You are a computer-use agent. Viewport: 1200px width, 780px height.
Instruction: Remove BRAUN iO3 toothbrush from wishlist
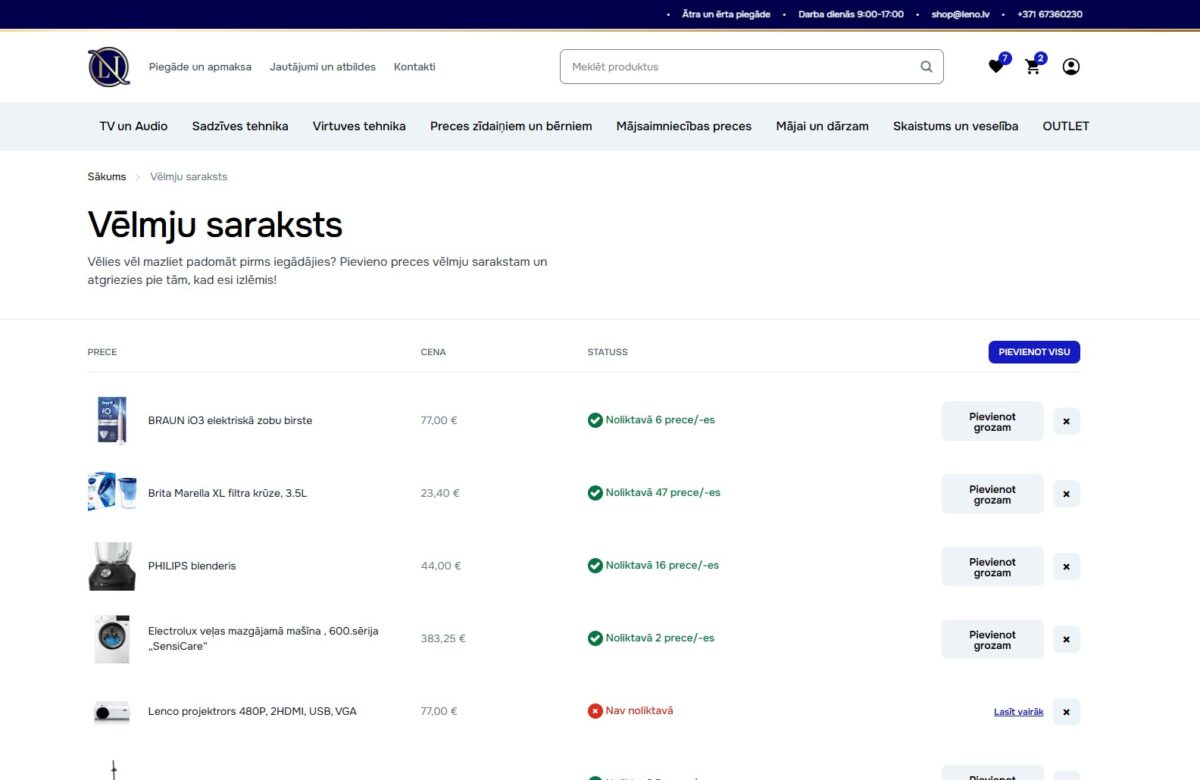1066,421
